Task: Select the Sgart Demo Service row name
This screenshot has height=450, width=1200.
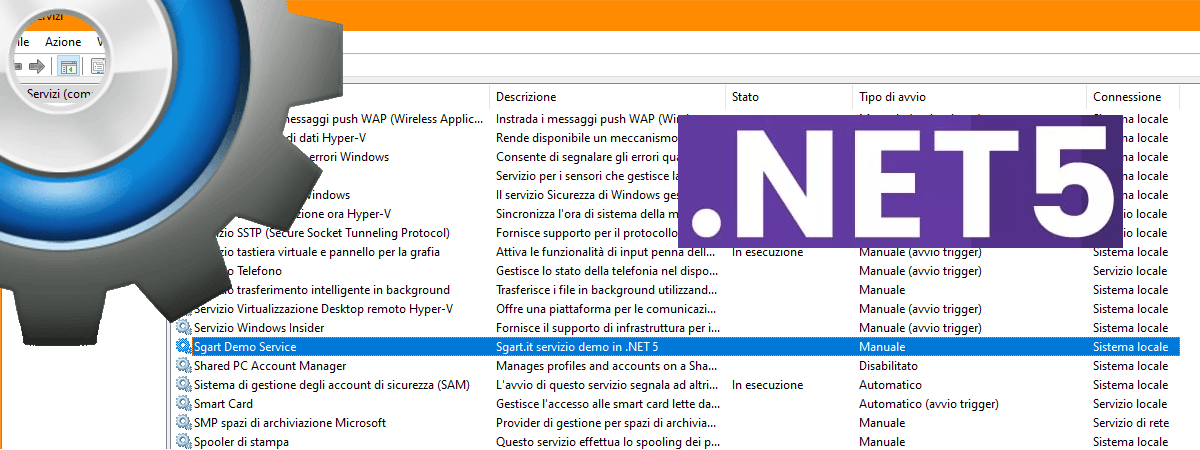Action: [x=245, y=347]
